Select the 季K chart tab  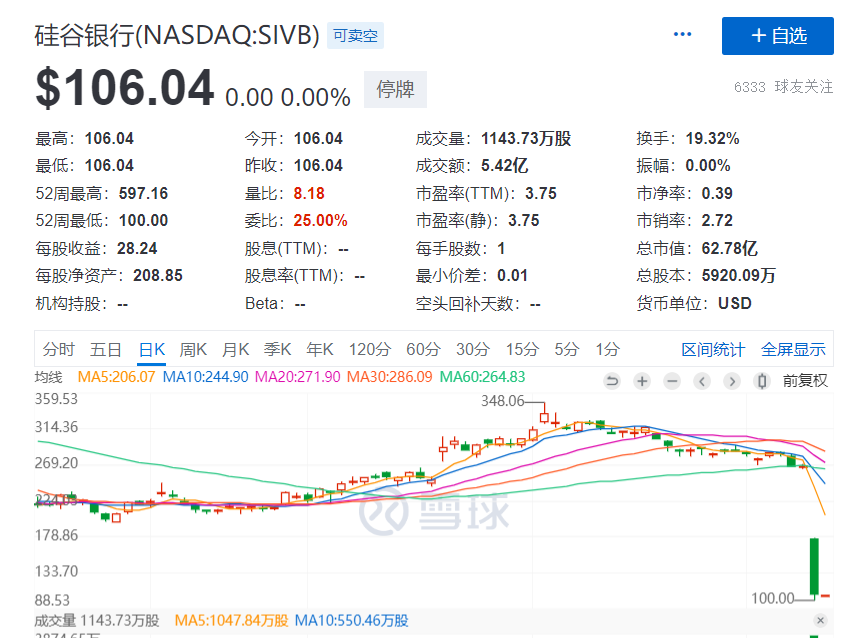(278, 350)
